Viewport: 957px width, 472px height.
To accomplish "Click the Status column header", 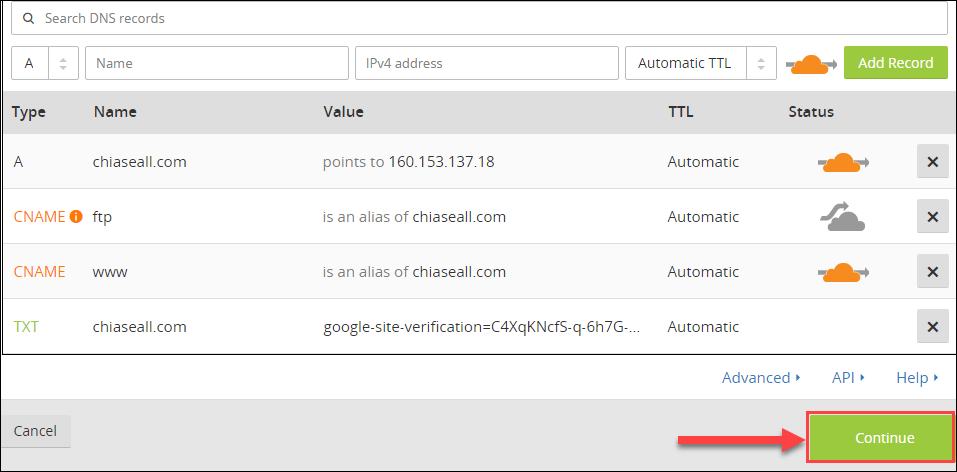I will point(811,112).
